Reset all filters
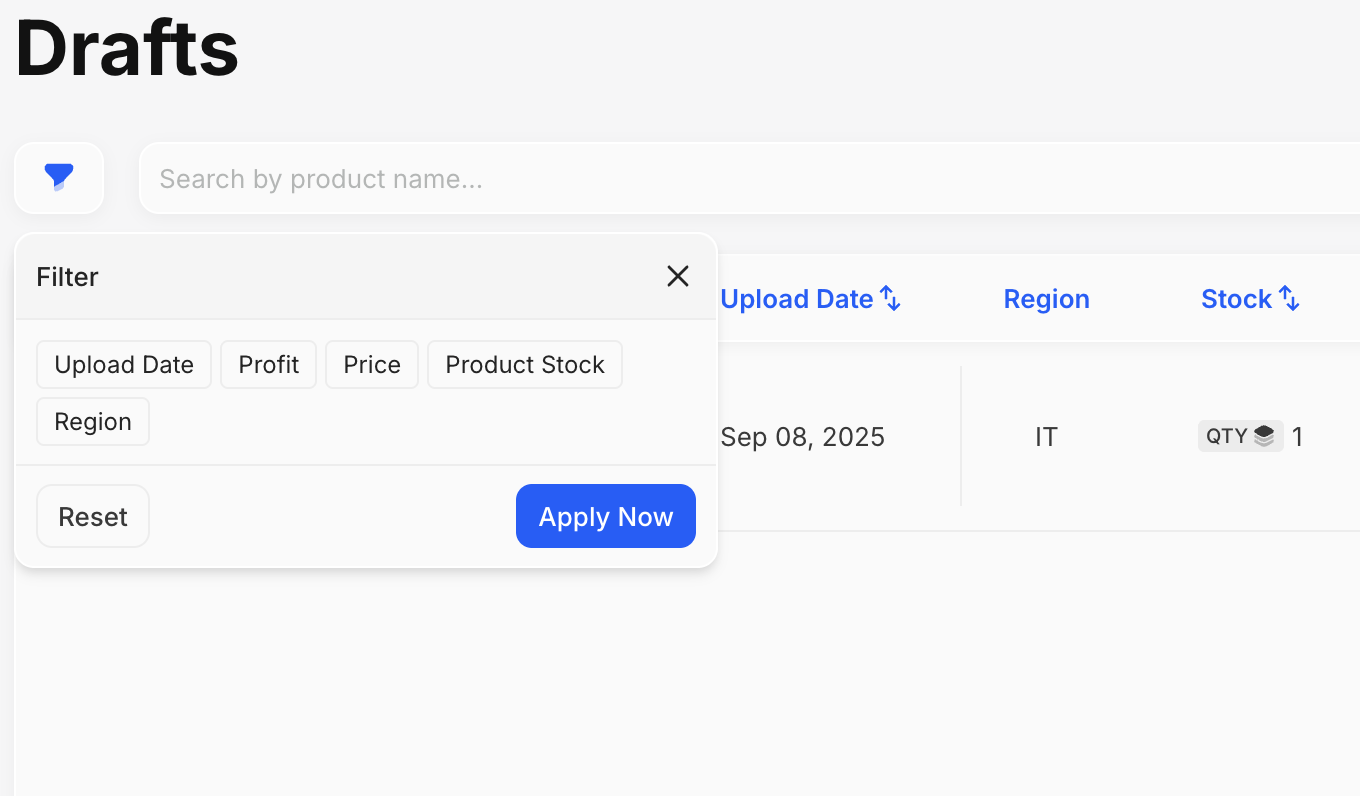Image resolution: width=1360 pixels, height=796 pixels. (93, 516)
